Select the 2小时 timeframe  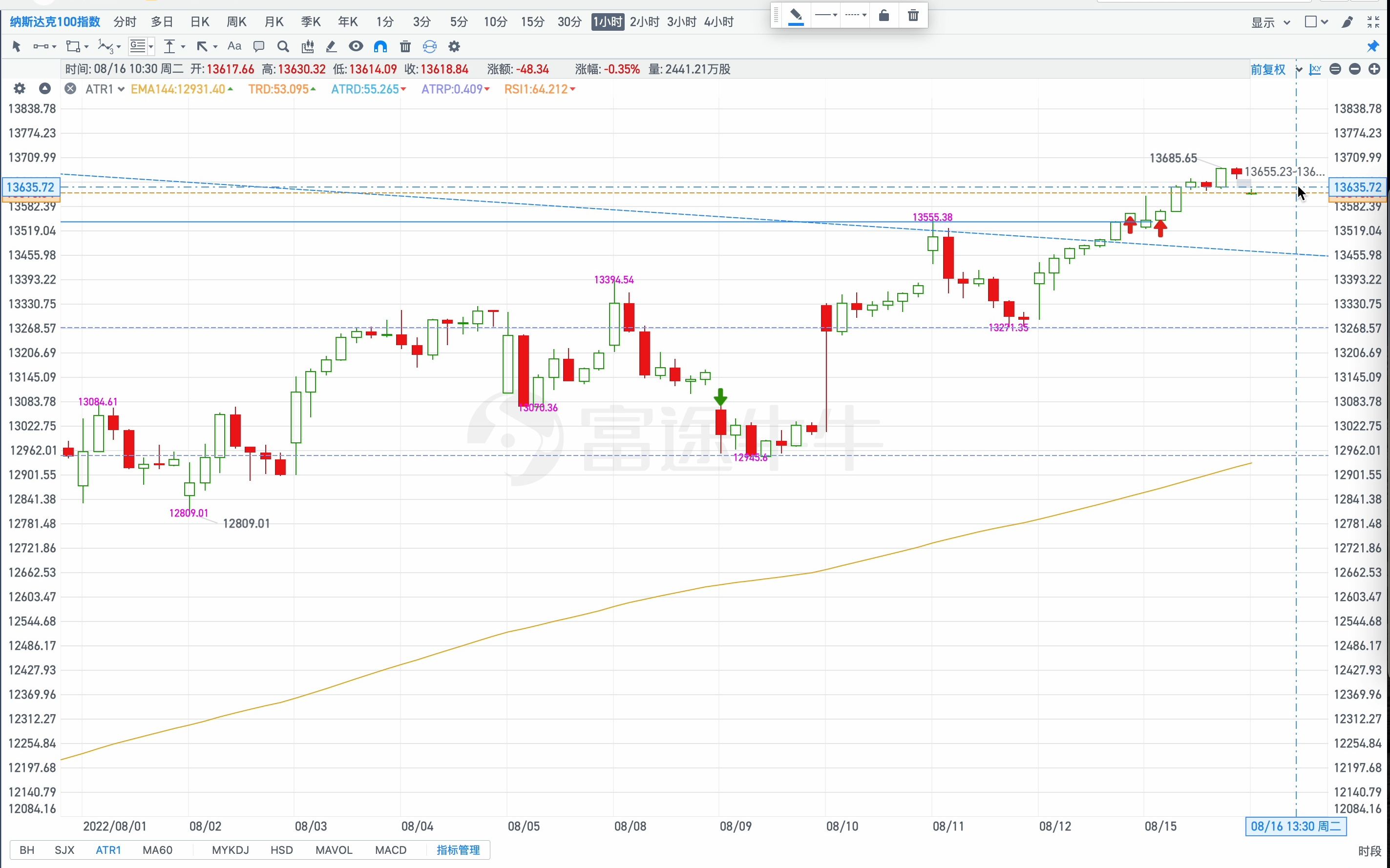[644, 22]
